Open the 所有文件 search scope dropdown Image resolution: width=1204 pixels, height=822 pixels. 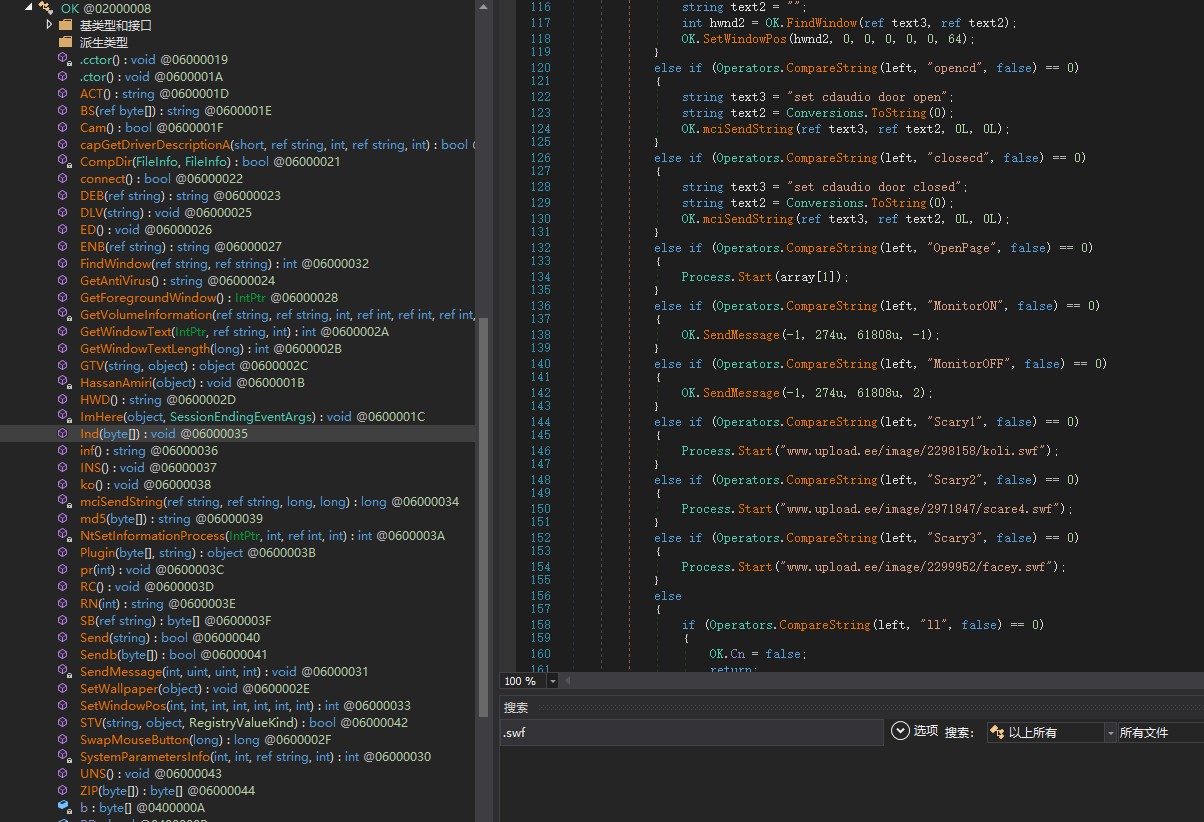[1160, 732]
